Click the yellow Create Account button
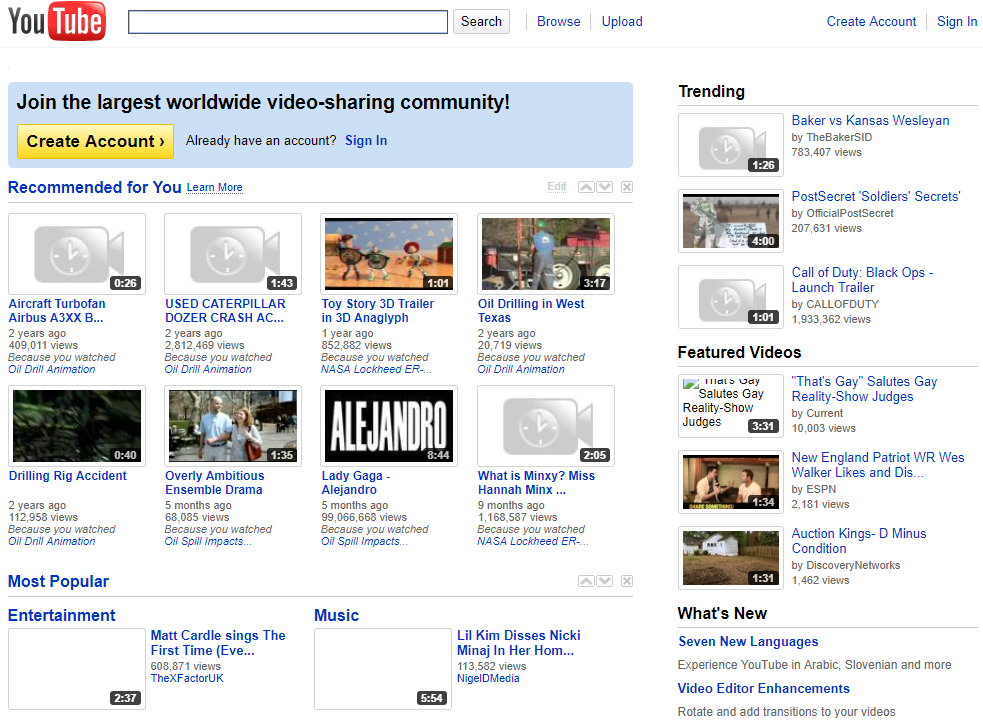 (95, 141)
